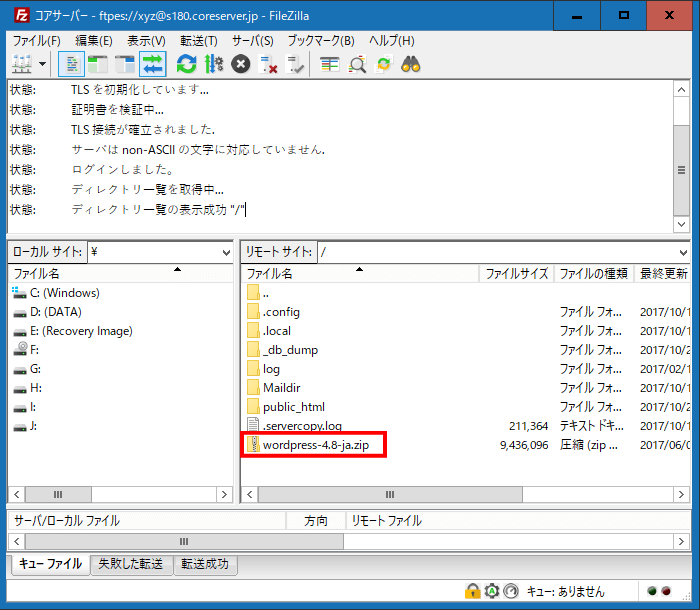Viewport: 700px width, 610px height.
Task: Click the padlock encryption status icon
Action: (472, 591)
